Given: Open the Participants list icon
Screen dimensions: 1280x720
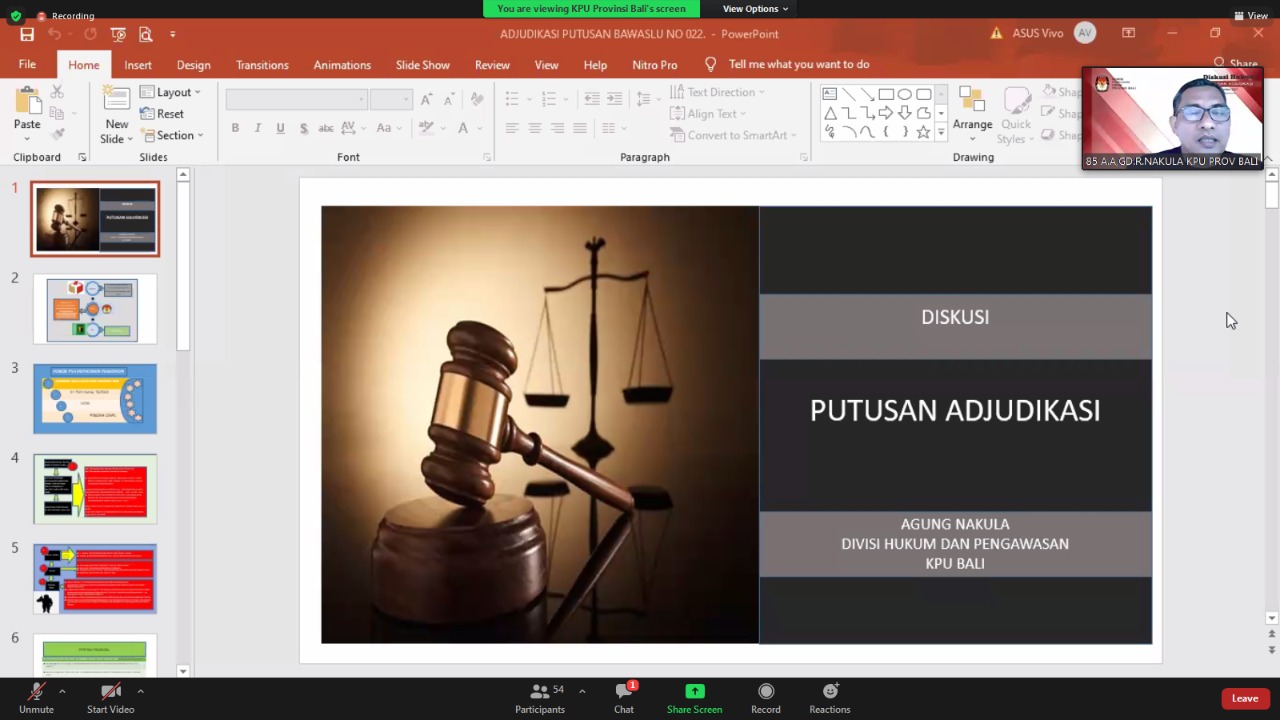Looking at the screenshot, I should (540, 692).
